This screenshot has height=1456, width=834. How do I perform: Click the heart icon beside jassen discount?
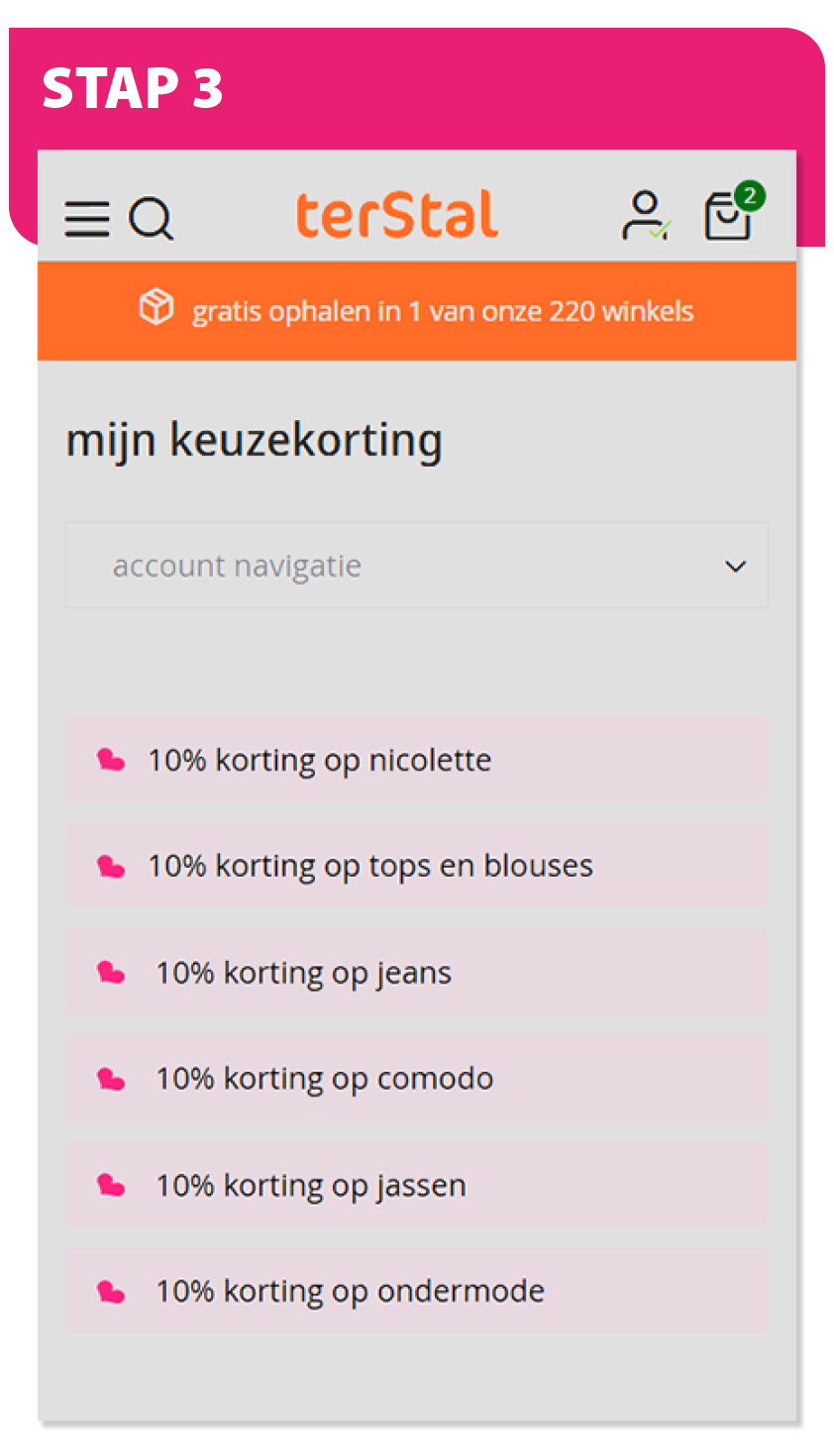coord(111,1186)
